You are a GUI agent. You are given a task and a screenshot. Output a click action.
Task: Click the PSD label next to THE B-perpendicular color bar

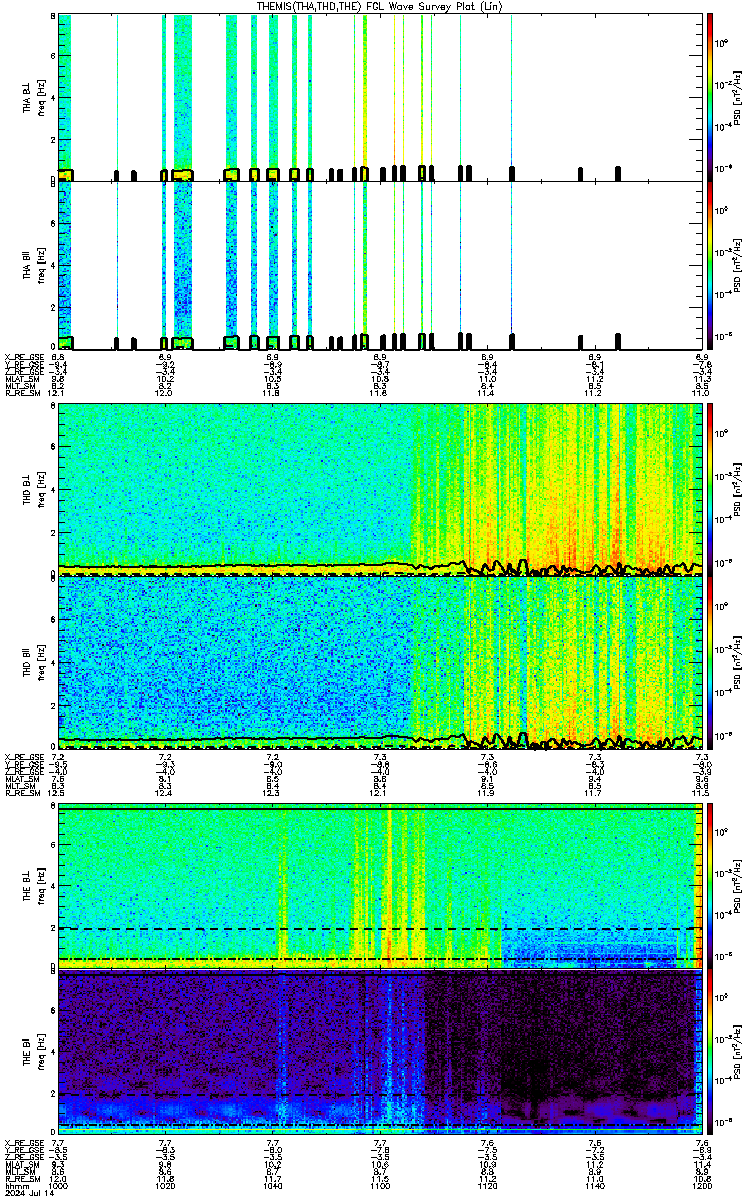click(738, 886)
